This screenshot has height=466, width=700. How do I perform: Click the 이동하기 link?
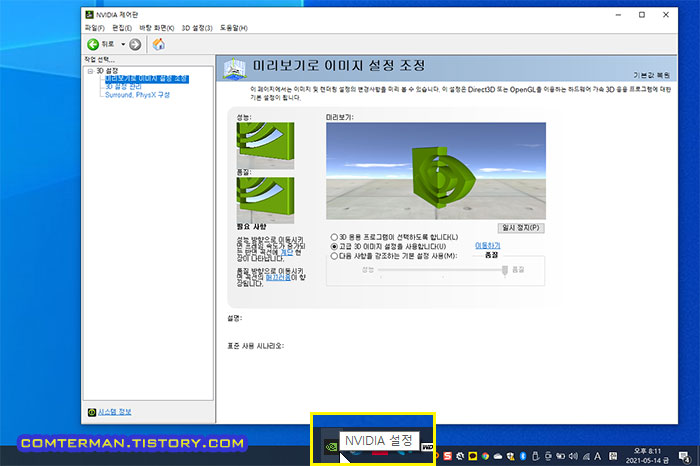pos(488,245)
